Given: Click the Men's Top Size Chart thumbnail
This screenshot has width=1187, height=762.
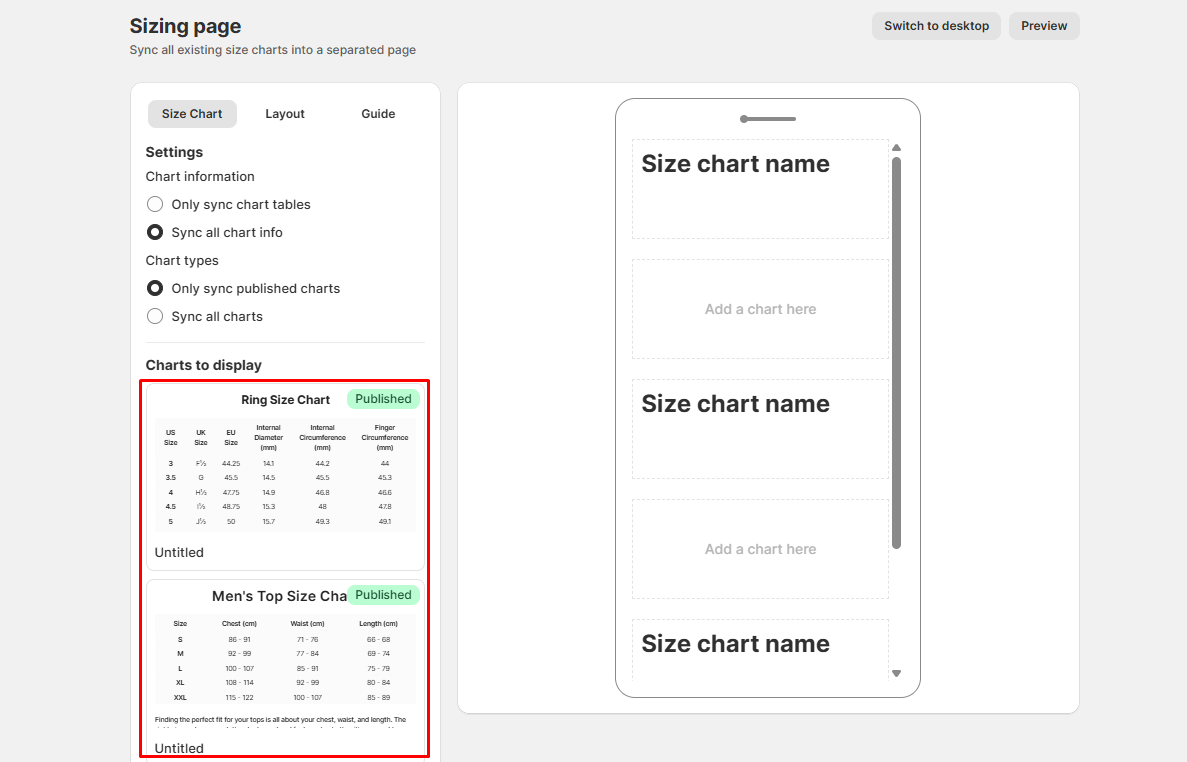Looking at the screenshot, I should [x=285, y=660].
